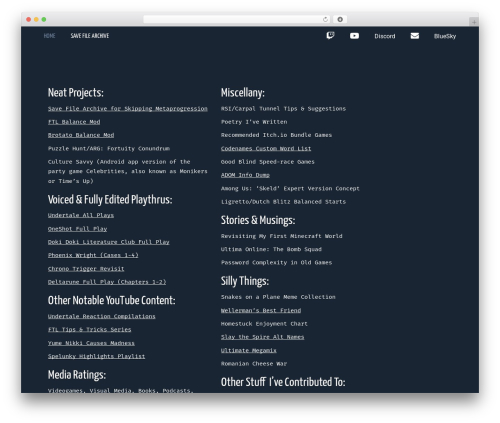Open the Twitch channel icon
The width and height of the screenshot is (500, 423).
pyautogui.click(x=330, y=36)
